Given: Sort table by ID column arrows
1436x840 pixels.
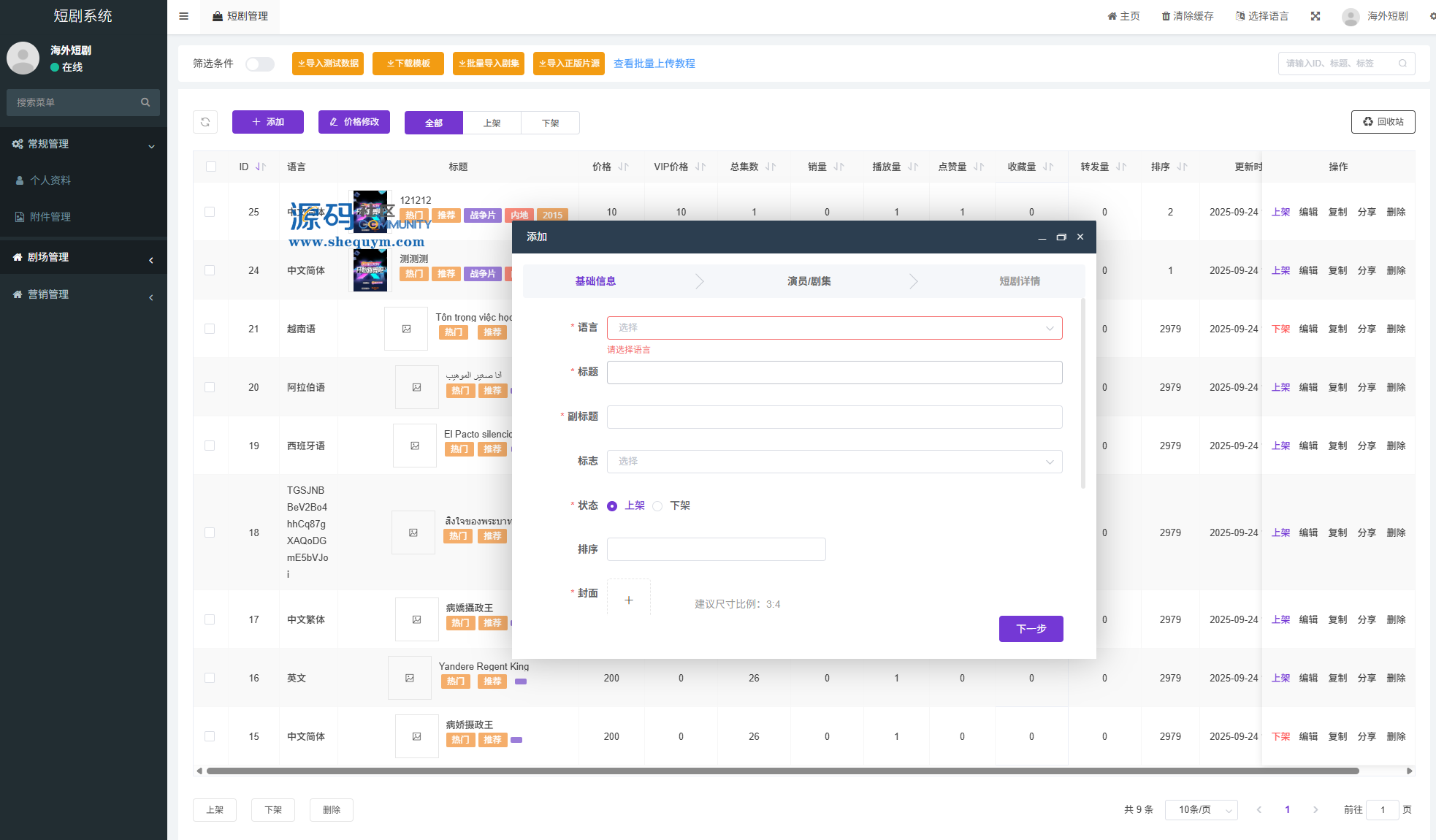Looking at the screenshot, I should [x=260, y=167].
